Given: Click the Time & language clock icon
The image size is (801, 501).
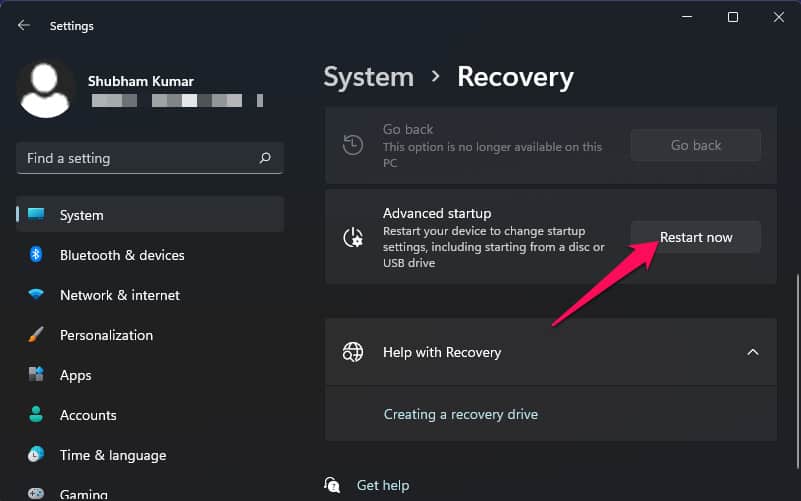Looking at the screenshot, I should click(x=36, y=455).
